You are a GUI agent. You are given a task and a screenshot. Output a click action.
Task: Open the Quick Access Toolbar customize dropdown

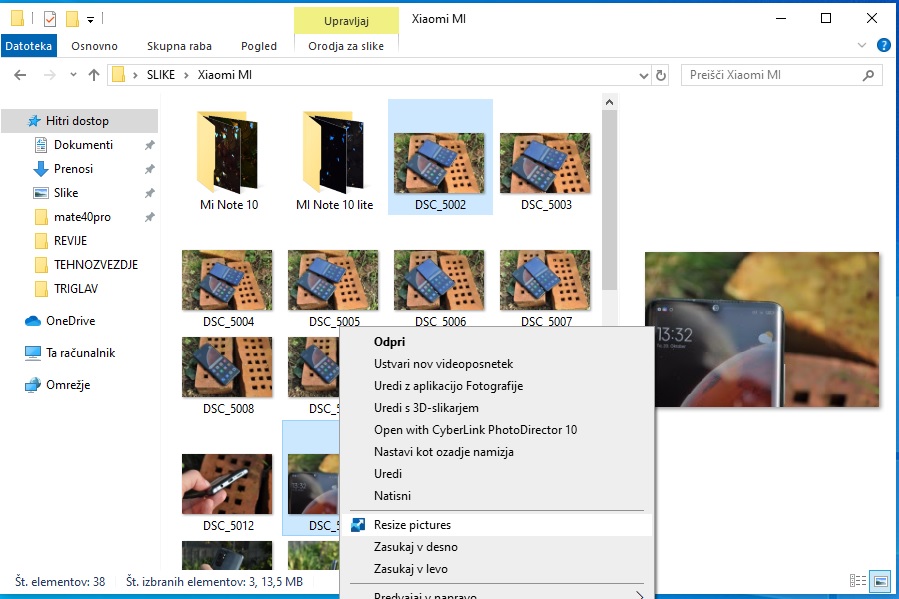click(90, 19)
